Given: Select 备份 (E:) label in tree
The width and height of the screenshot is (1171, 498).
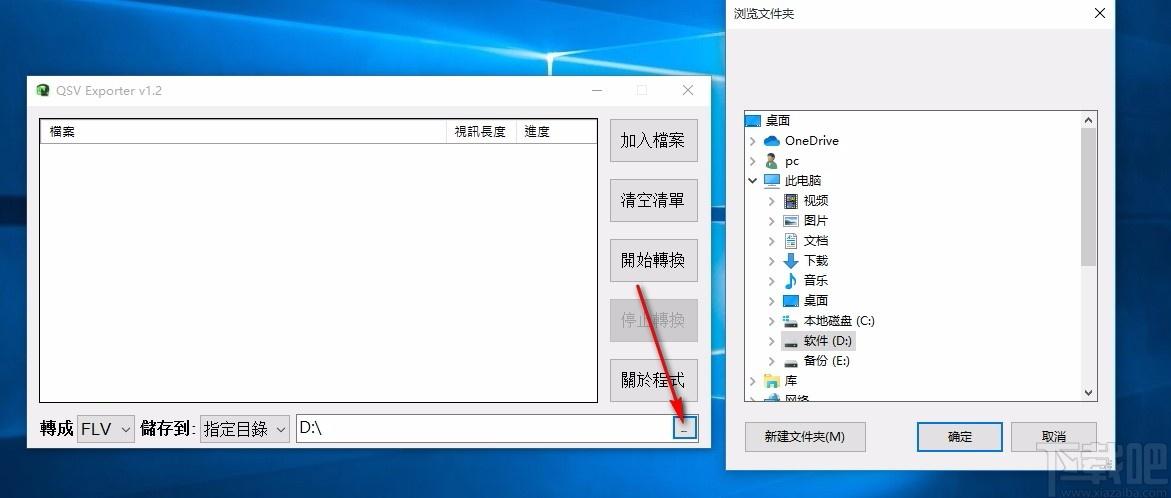Looking at the screenshot, I should pyautogui.click(x=827, y=361).
